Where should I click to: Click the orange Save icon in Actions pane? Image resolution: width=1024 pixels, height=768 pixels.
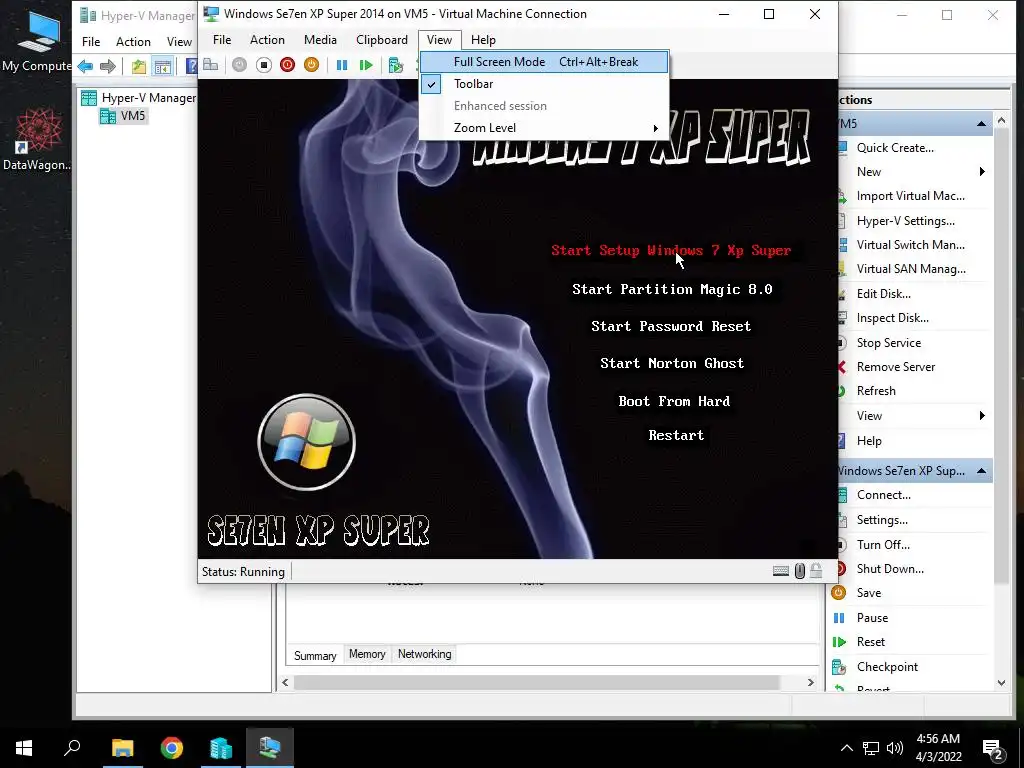[839, 592]
